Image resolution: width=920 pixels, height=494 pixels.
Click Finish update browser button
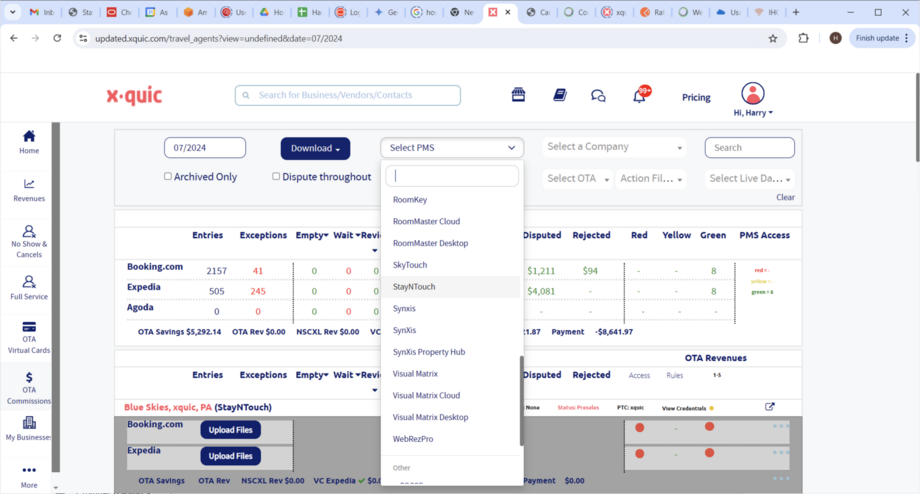tap(882, 38)
